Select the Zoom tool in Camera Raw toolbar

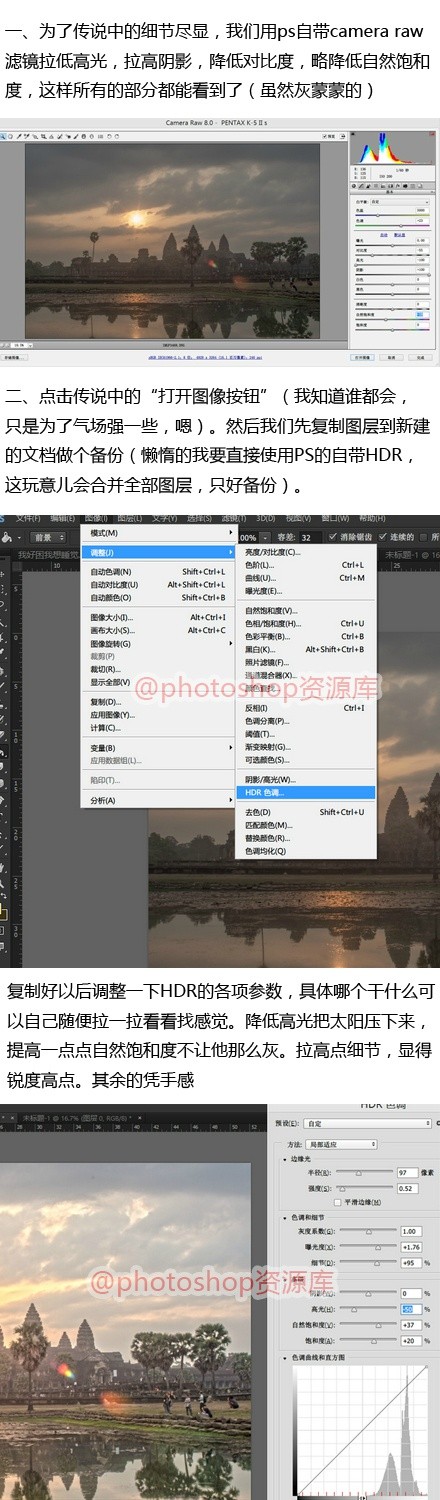3,136
